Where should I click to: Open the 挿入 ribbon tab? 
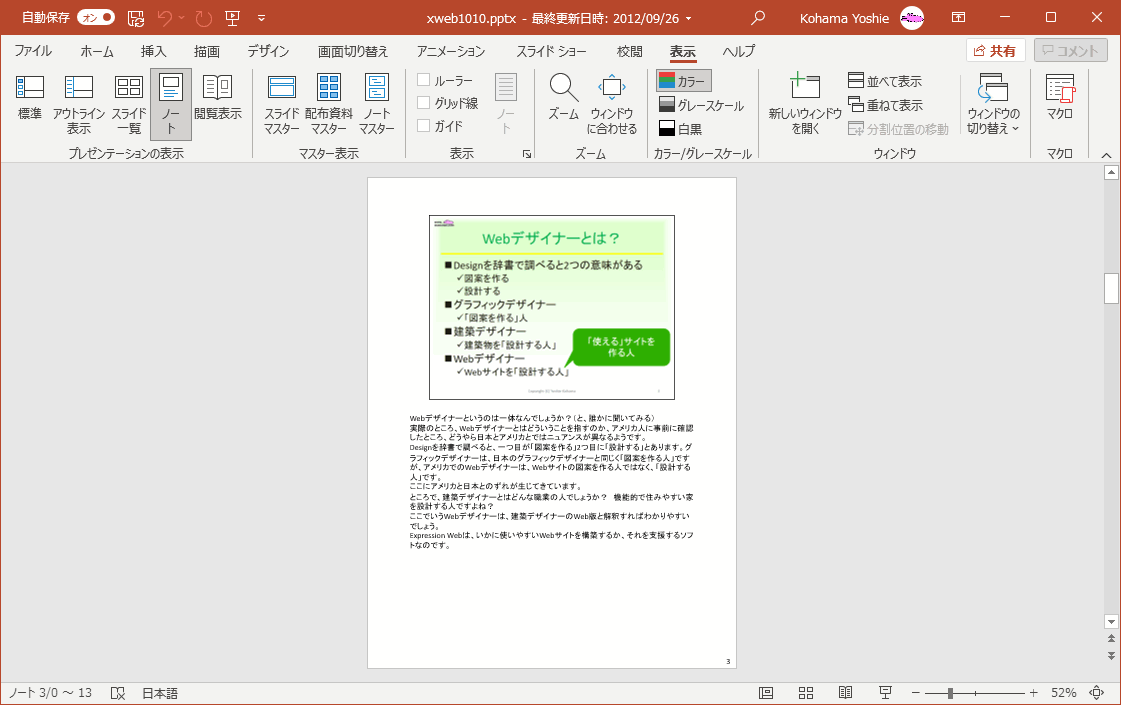click(153, 51)
